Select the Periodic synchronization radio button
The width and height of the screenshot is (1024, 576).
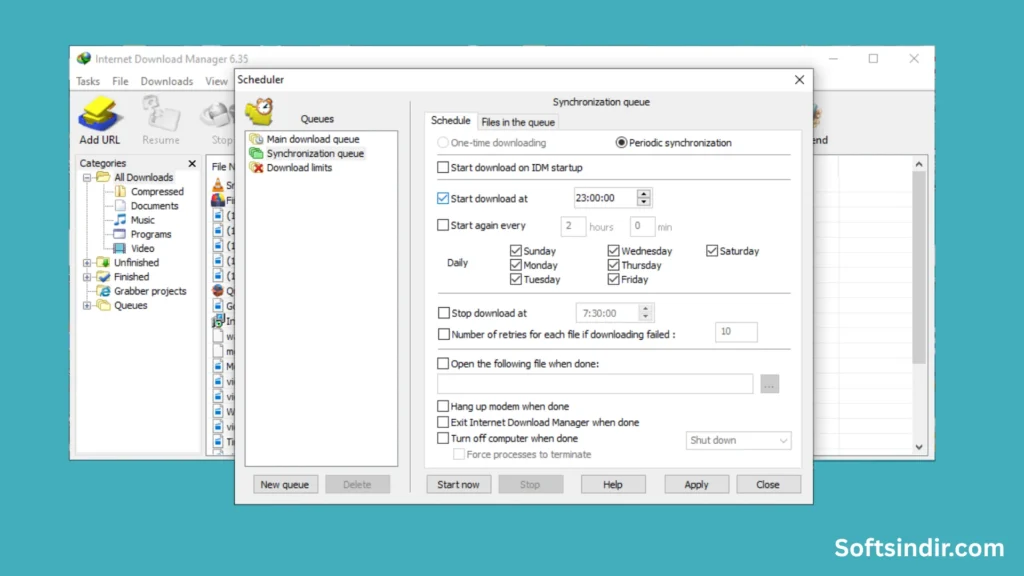point(621,143)
